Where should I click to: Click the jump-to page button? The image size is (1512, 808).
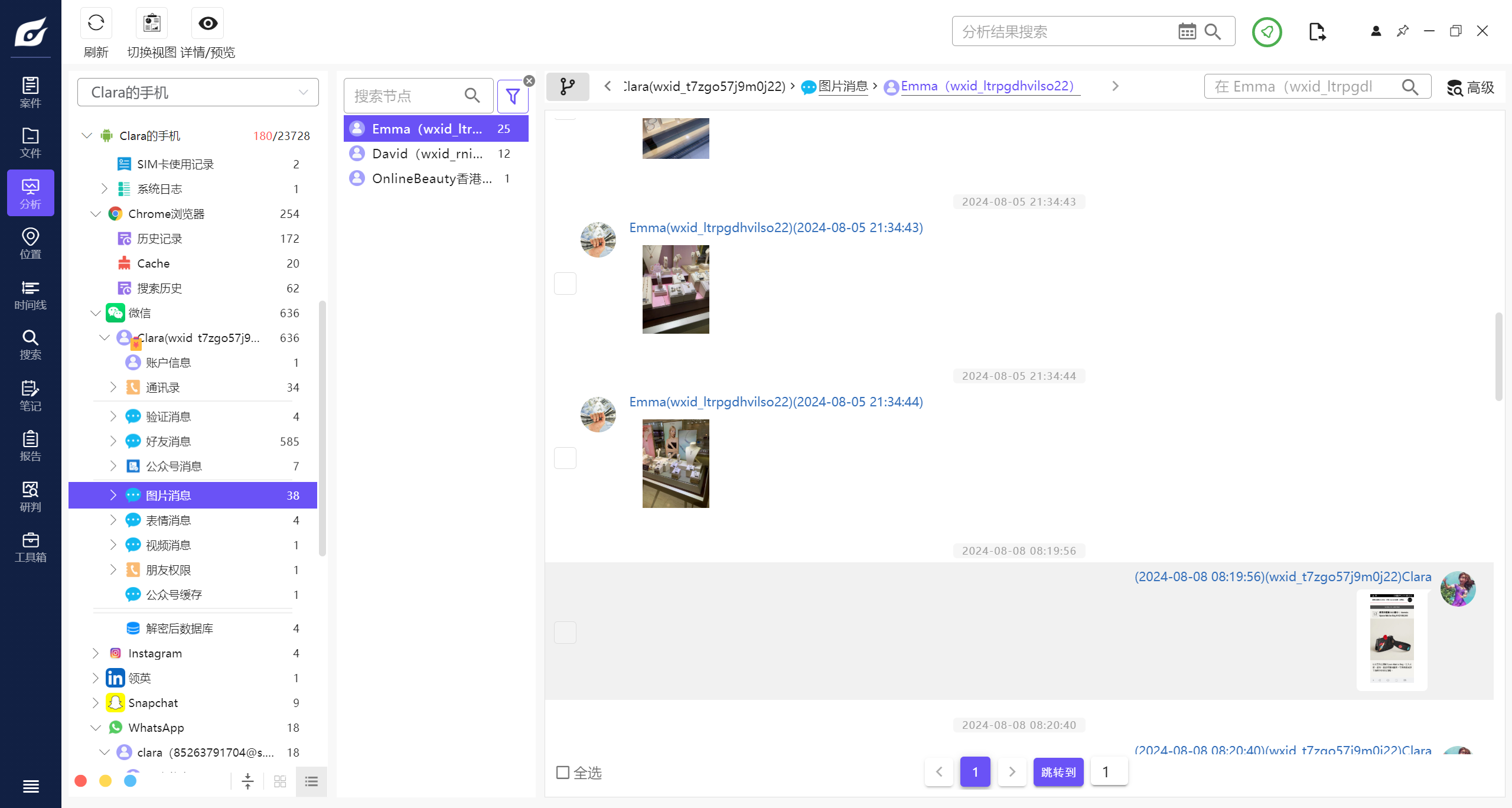tap(1058, 772)
